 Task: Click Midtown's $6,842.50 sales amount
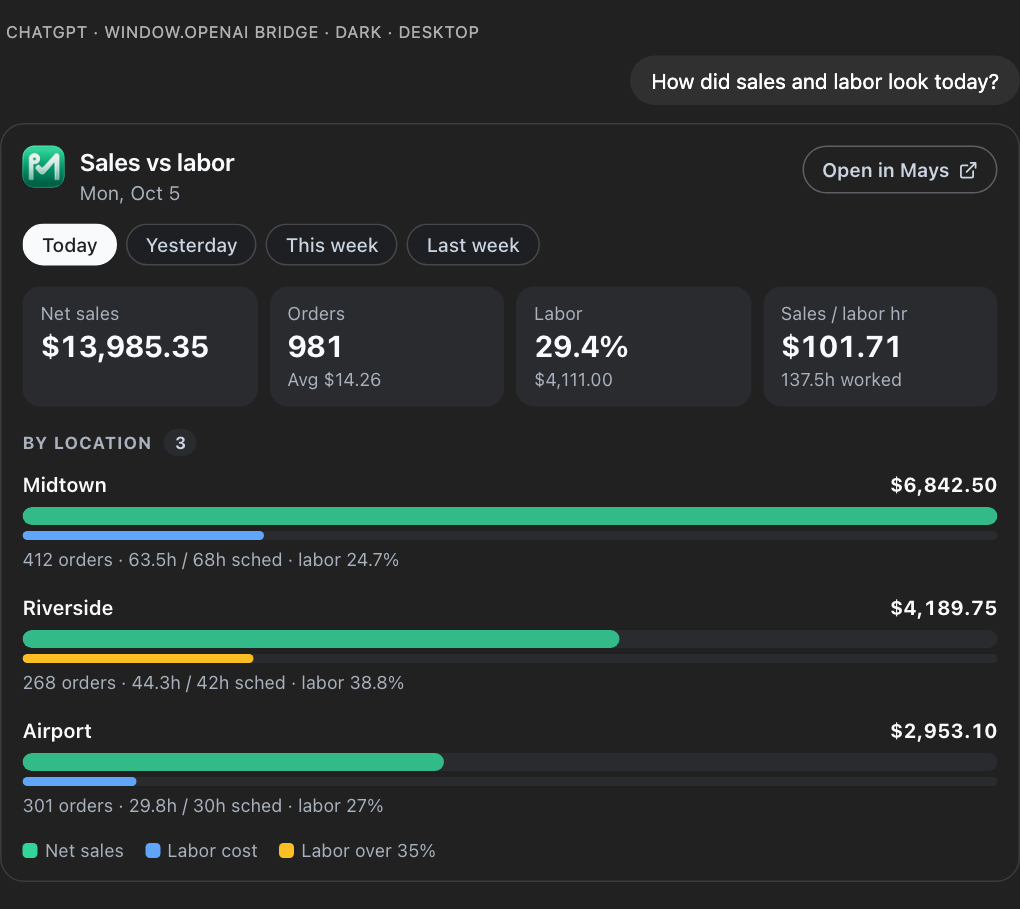943,485
